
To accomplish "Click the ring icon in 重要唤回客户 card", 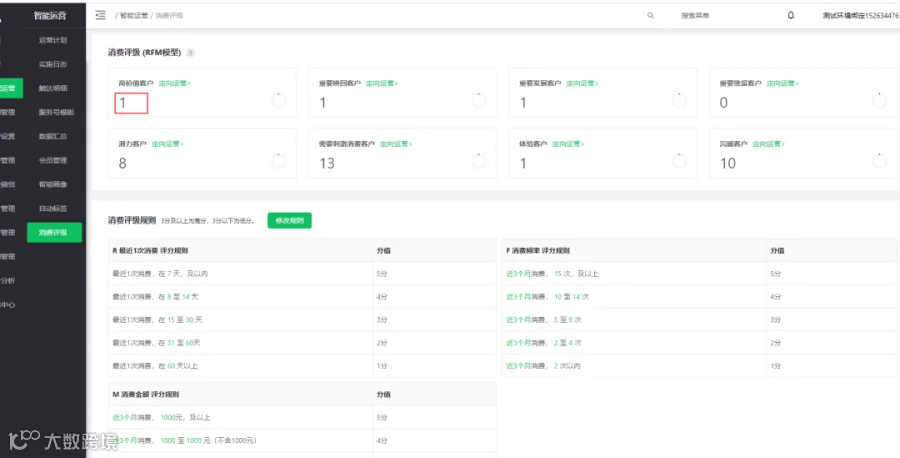I will click(479, 100).
